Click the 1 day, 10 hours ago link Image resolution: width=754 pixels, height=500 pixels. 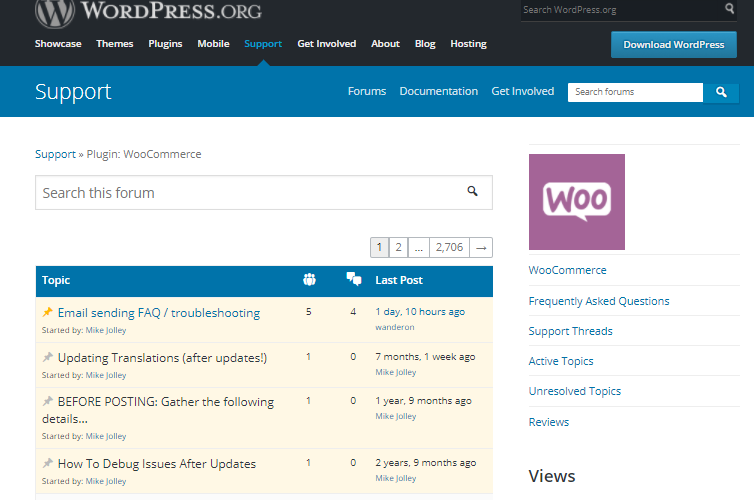pyautogui.click(x=420, y=312)
